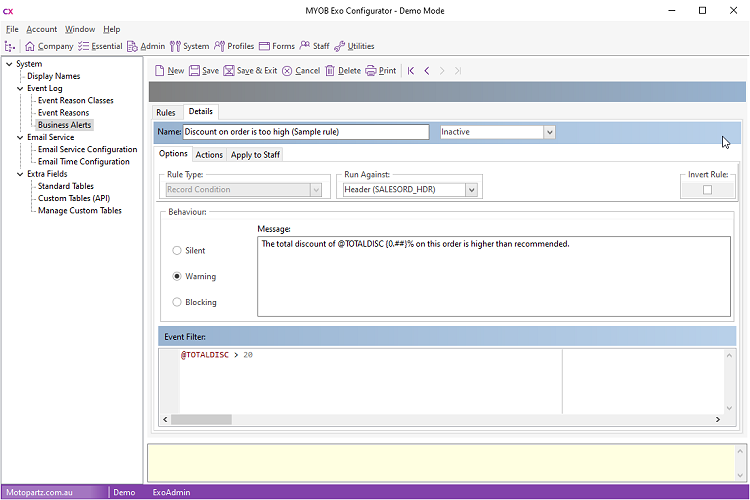Click the Event Filter horizontal scrollbar thumb
This screenshot has width=750, height=500.
(201, 420)
